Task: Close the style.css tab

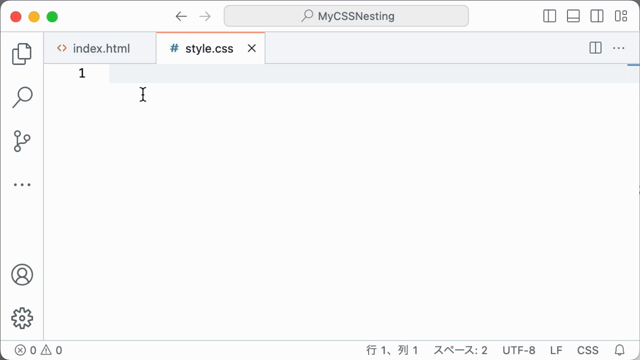Action: click(x=252, y=48)
